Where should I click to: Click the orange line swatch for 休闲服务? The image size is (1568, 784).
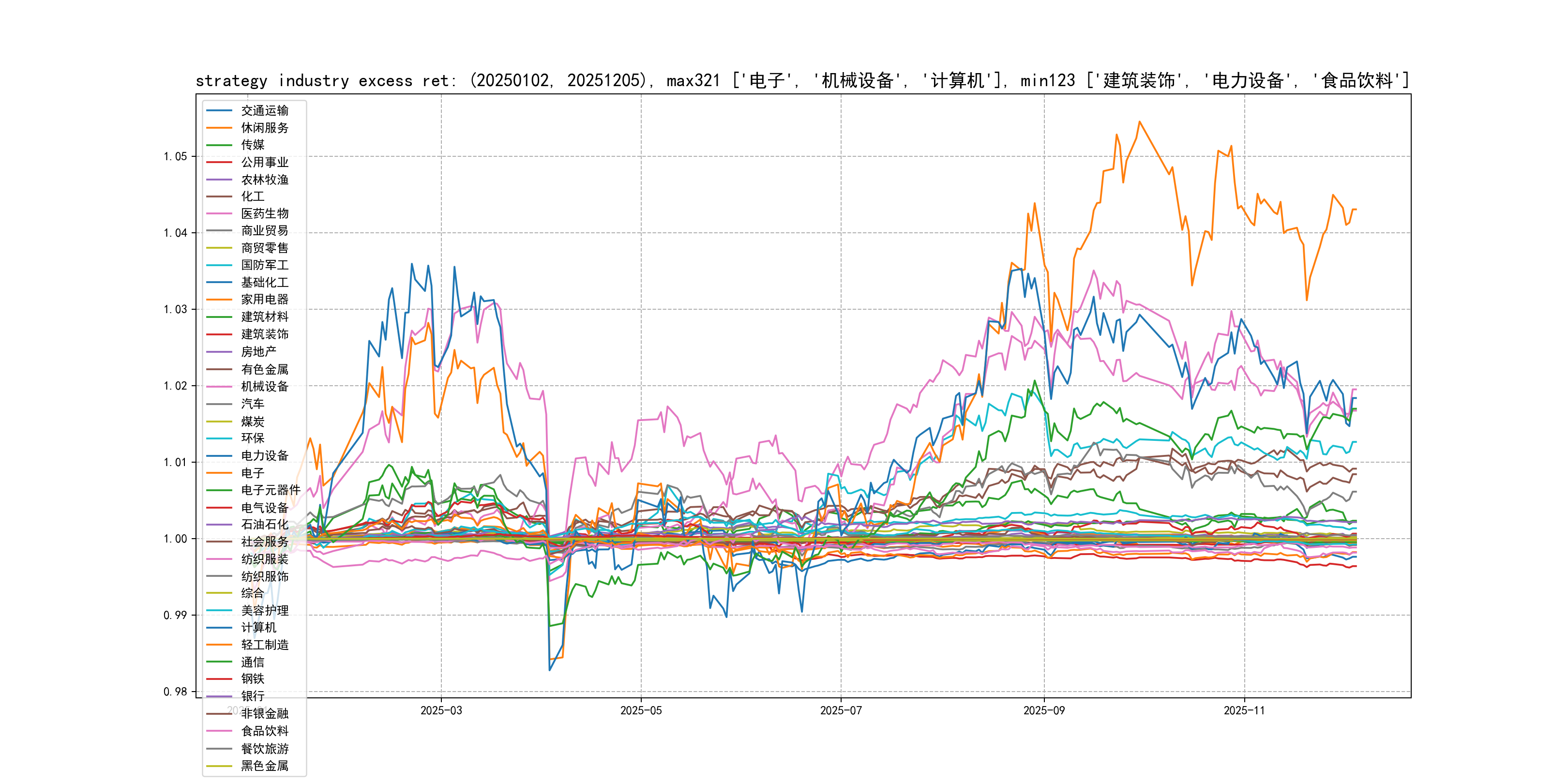pyautogui.click(x=219, y=128)
